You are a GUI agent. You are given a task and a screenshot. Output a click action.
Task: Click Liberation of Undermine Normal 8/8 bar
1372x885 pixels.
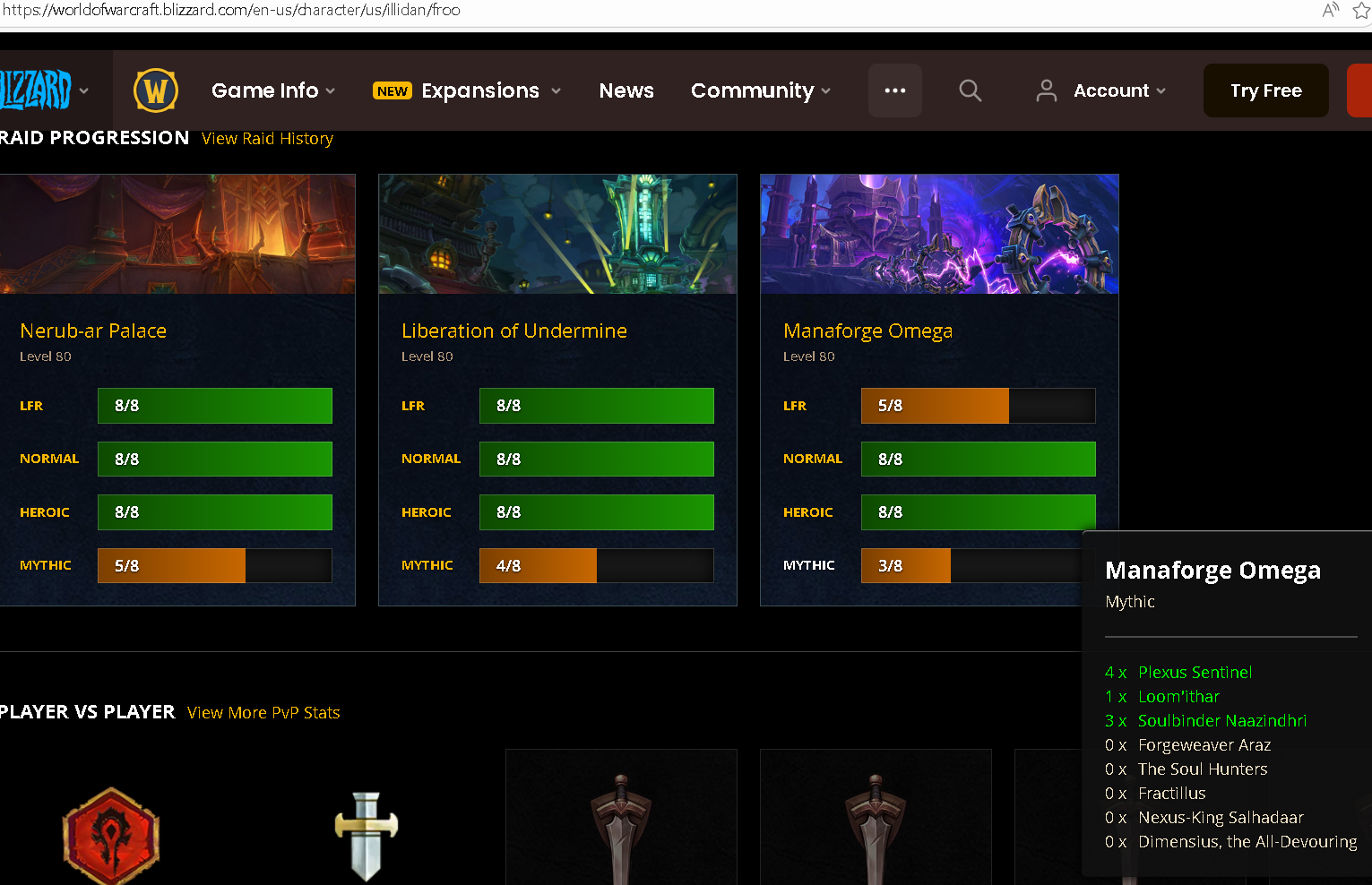[597, 459]
